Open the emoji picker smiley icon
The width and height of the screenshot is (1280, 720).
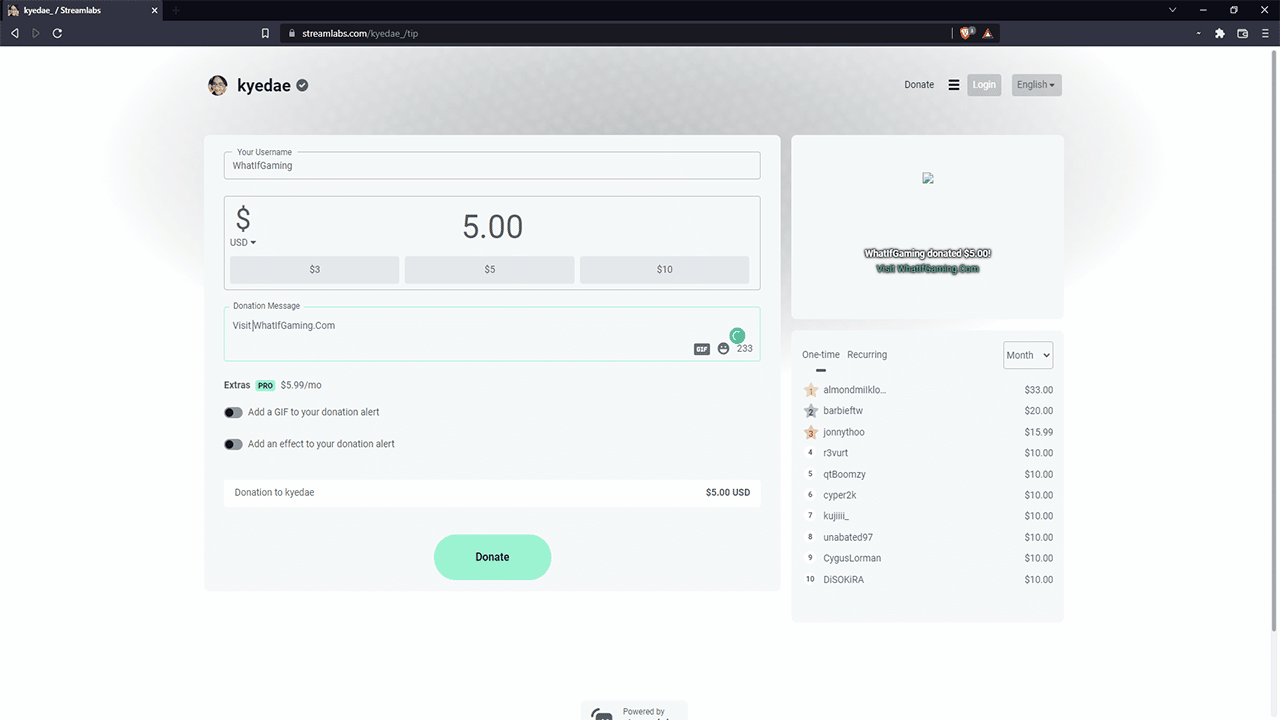coord(724,349)
